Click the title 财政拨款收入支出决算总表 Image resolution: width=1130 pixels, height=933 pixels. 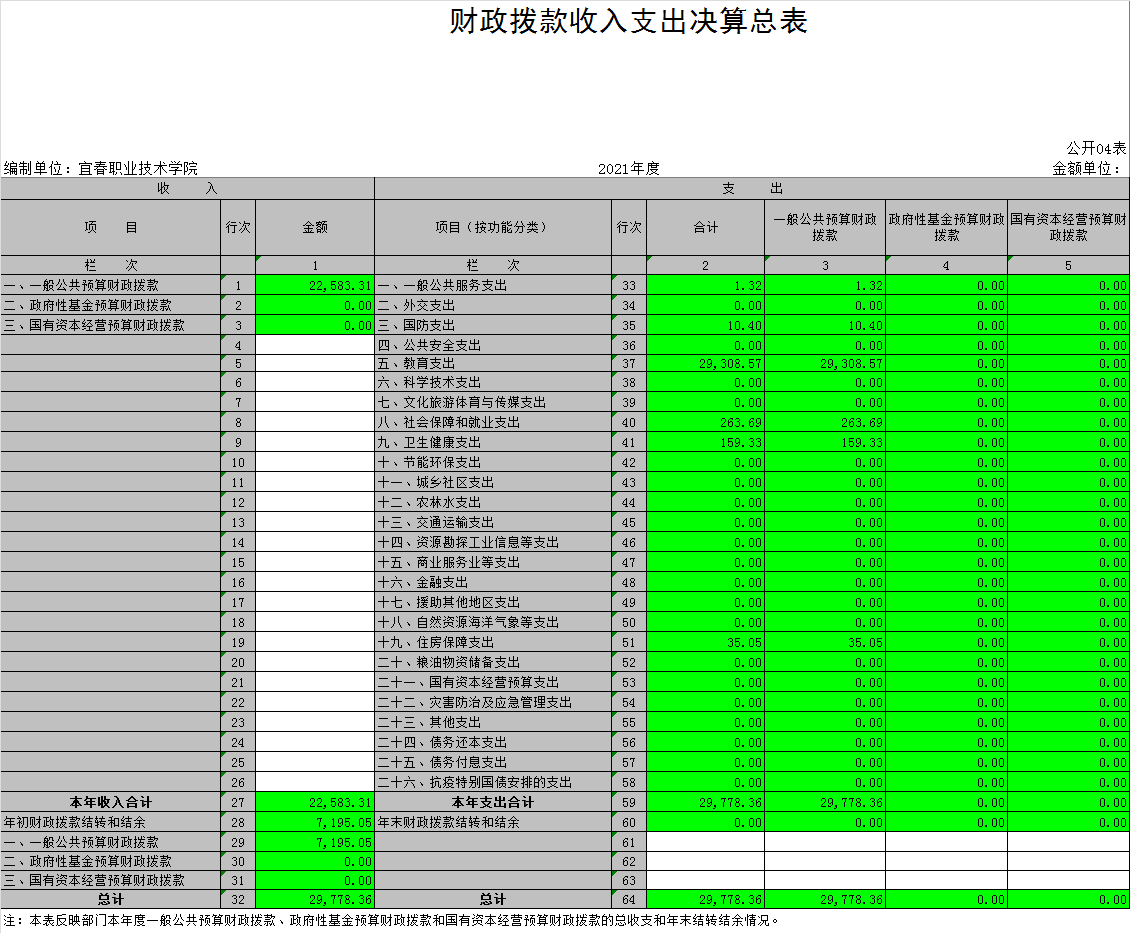coord(628,22)
